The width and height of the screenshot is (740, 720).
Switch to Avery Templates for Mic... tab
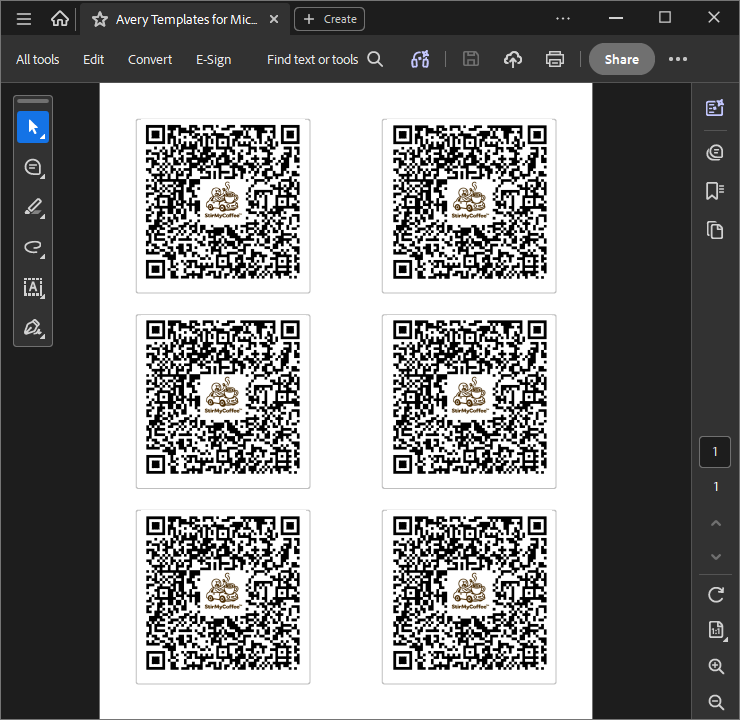coord(186,19)
